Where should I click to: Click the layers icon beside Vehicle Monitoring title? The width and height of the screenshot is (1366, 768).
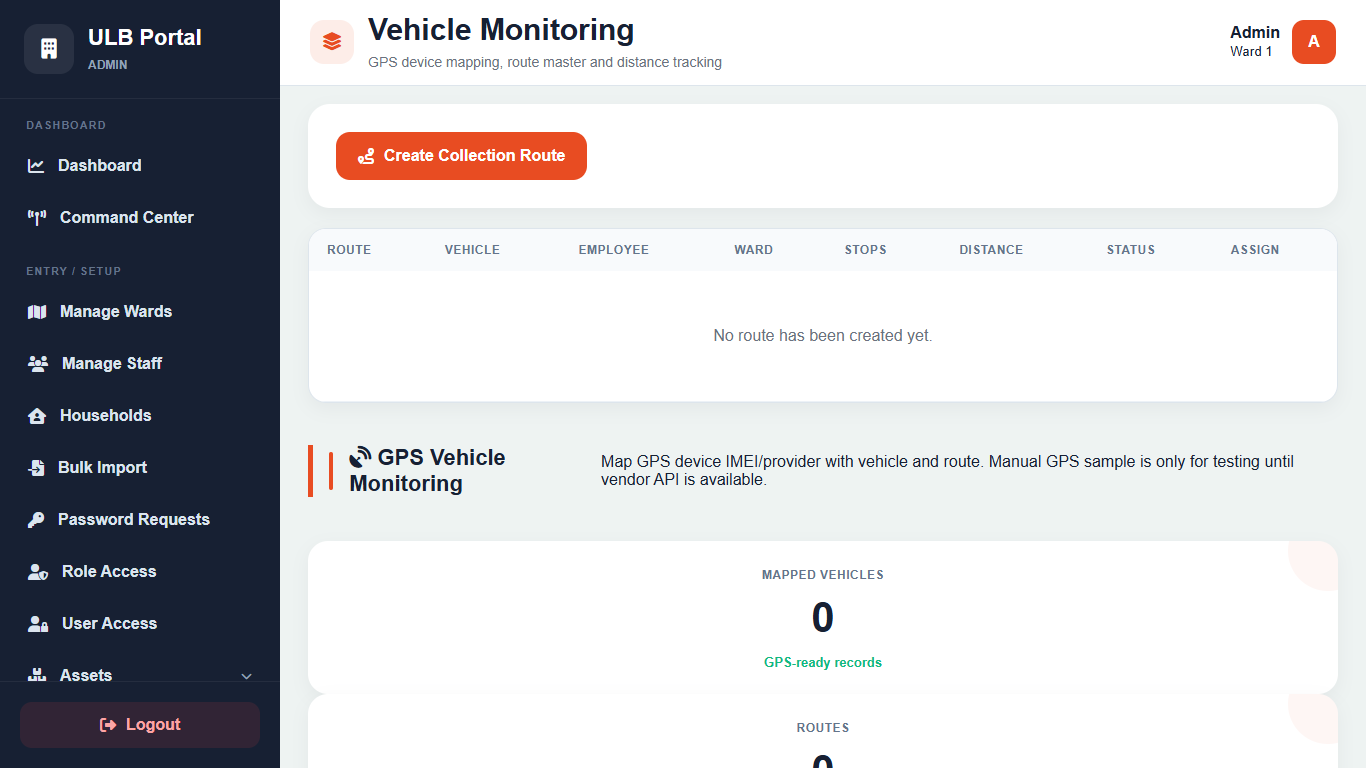click(332, 42)
